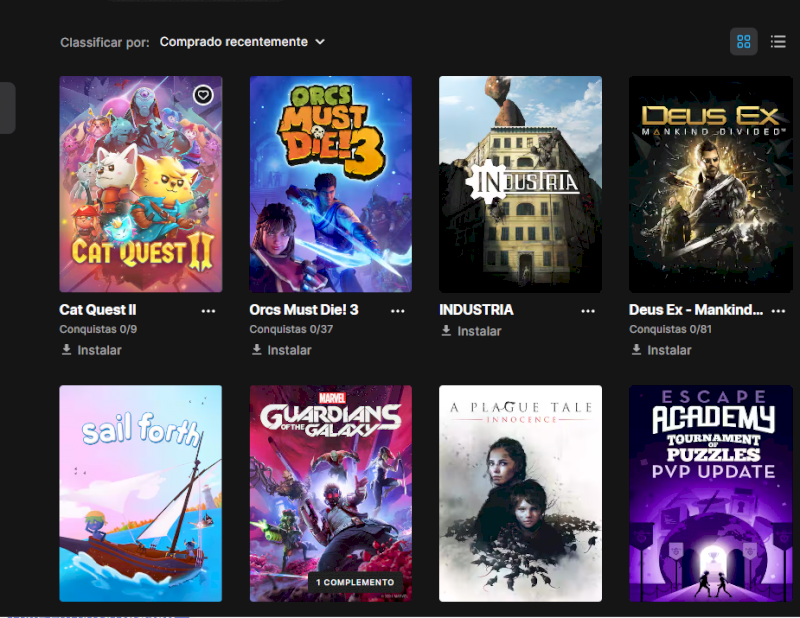Install Deus Ex via Instalar text
The height and width of the screenshot is (618, 800).
(x=669, y=350)
